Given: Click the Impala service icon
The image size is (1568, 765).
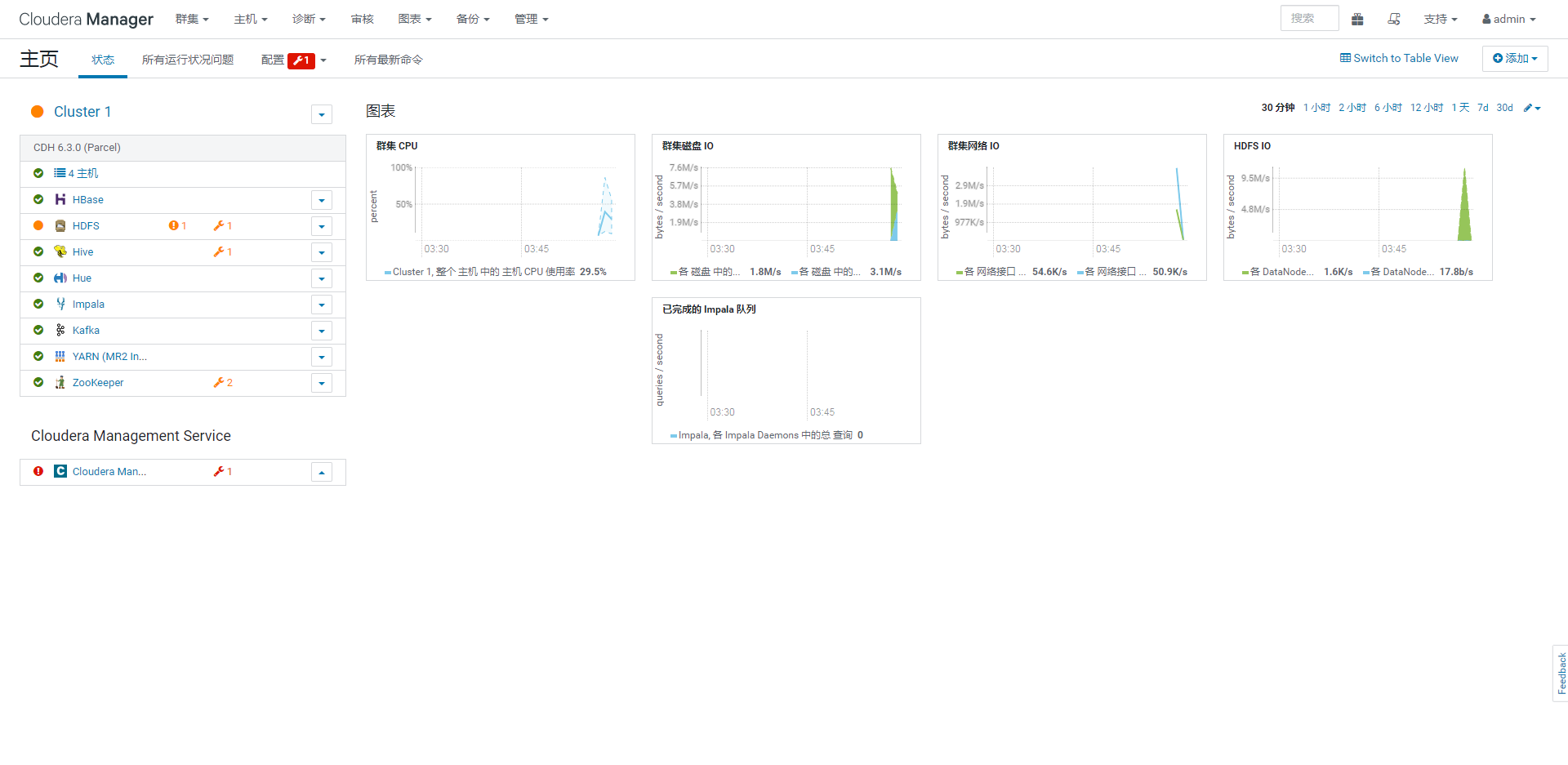Looking at the screenshot, I should pyautogui.click(x=60, y=304).
